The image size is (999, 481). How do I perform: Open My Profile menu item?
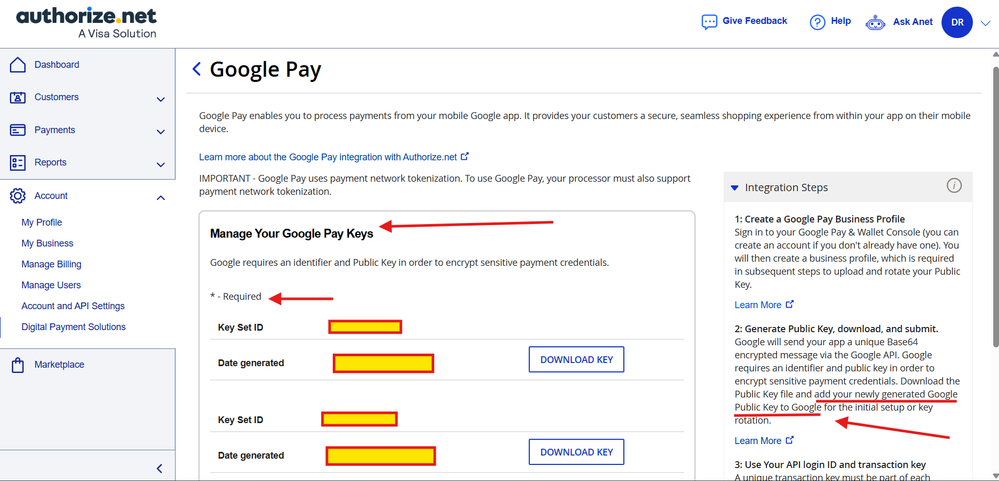coord(41,222)
